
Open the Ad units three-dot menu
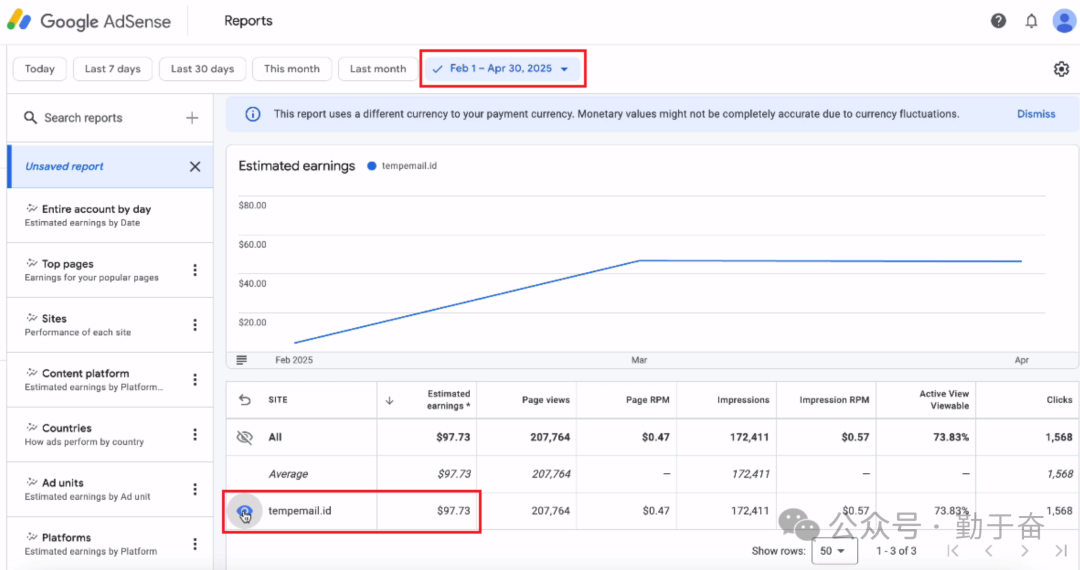[x=195, y=489]
